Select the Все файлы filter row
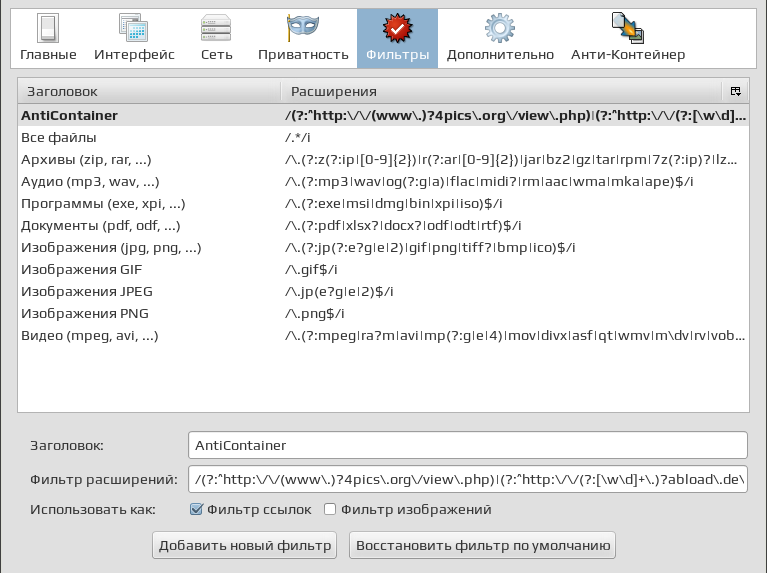The height and width of the screenshot is (573, 767). coord(383,138)
